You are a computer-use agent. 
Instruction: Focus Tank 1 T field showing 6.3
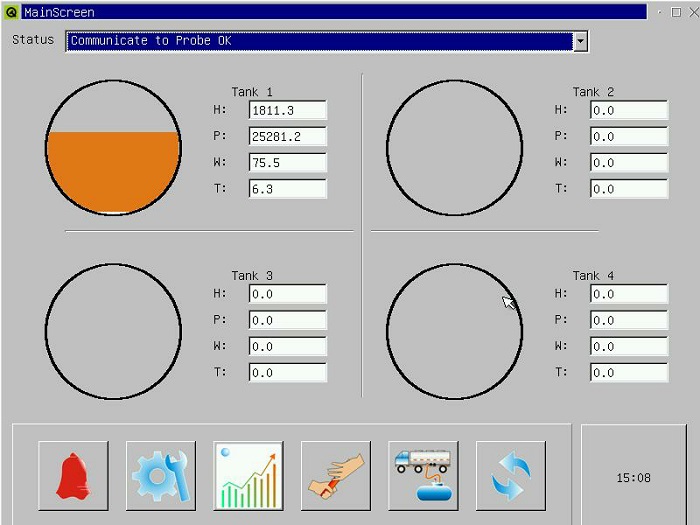(x=287, y=188)
